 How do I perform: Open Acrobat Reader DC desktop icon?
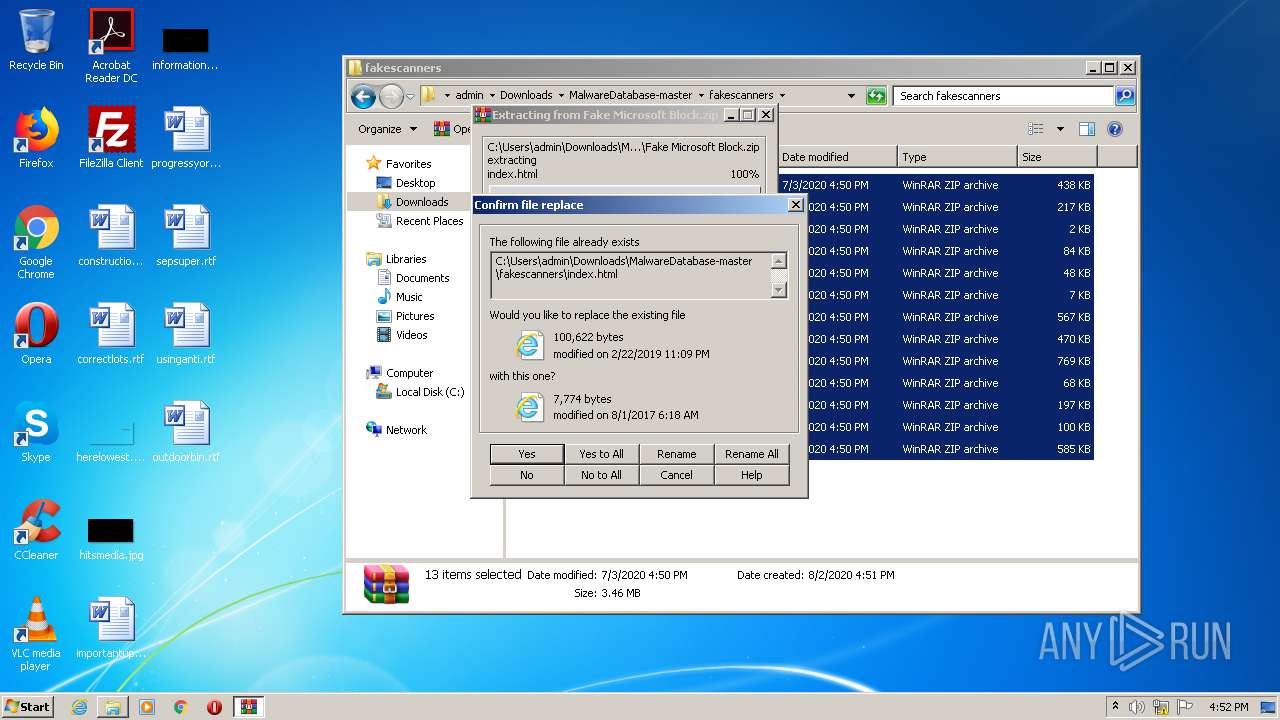(111, 46)
